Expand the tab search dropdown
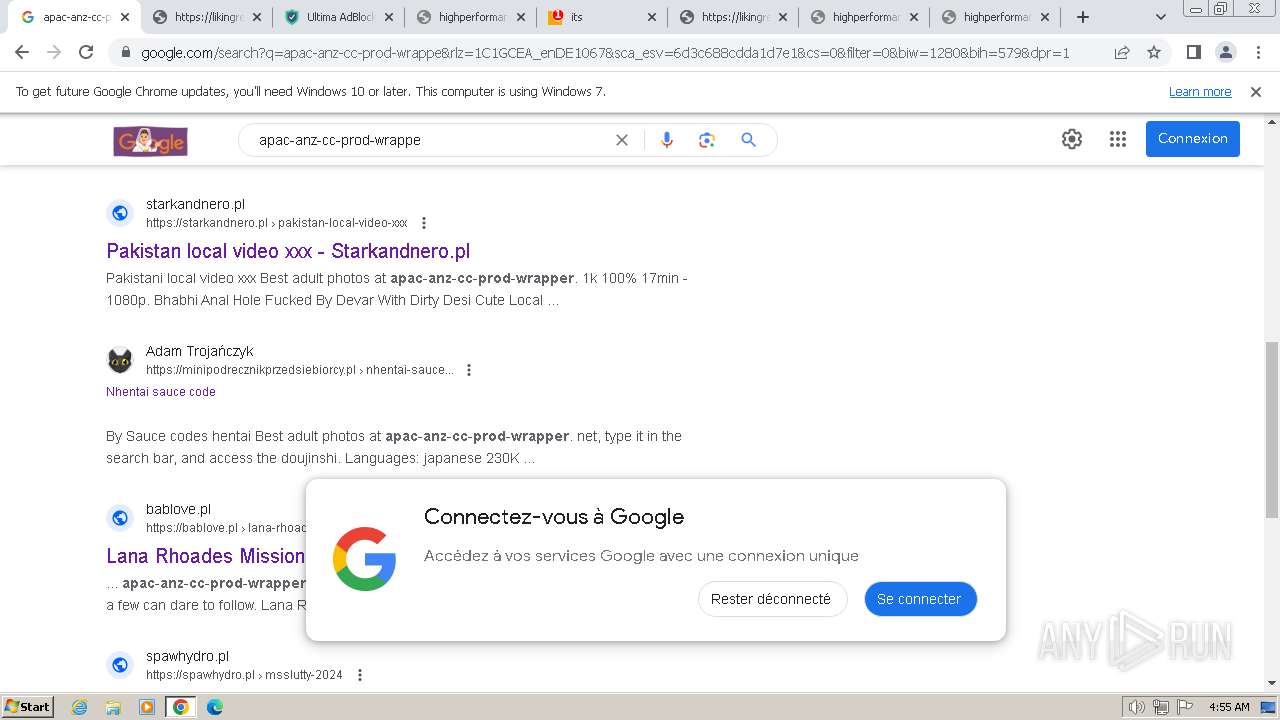This screenshot has width=1280, height=720. [1161, 17]
